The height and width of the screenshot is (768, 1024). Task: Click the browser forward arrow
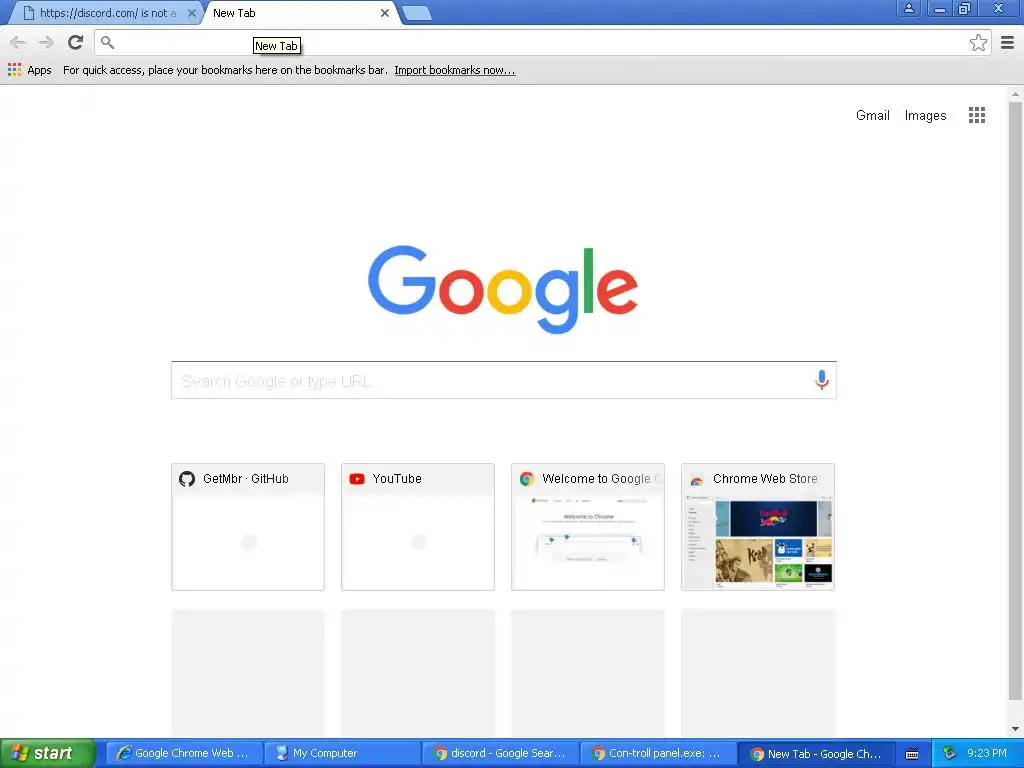point(46,43)
